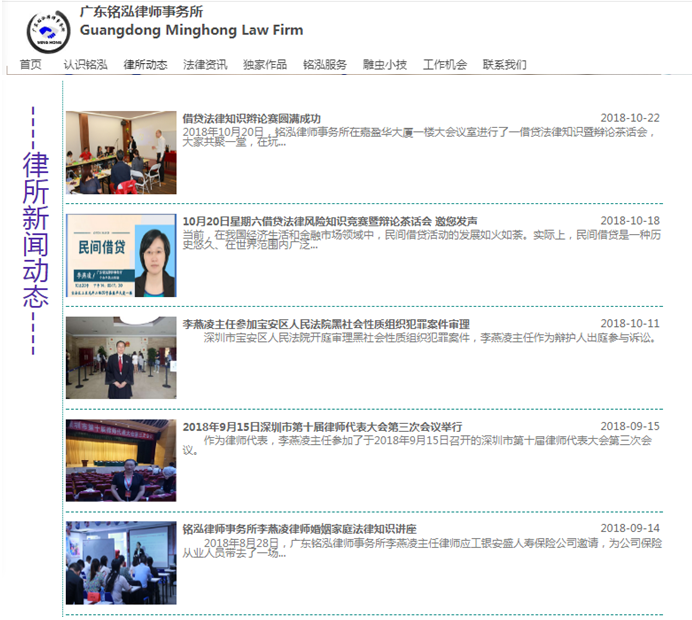Open article 2018年9月15日深圳市第十届律师代表大会
The image size is (692, 620).
pos(323,427)
